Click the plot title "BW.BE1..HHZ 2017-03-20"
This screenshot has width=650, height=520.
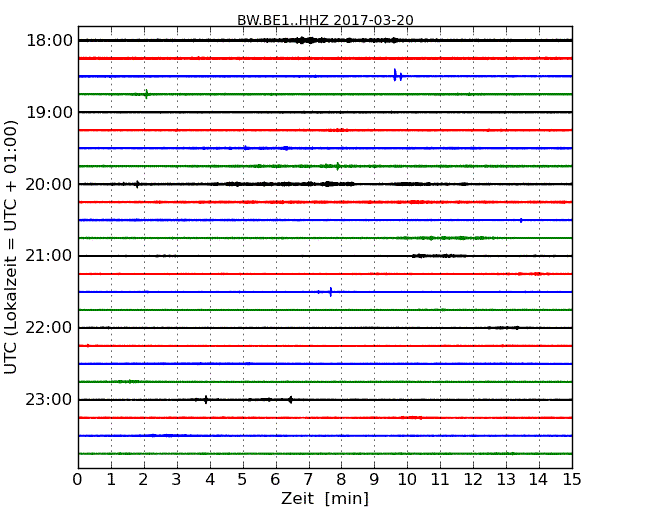point(325,20)
